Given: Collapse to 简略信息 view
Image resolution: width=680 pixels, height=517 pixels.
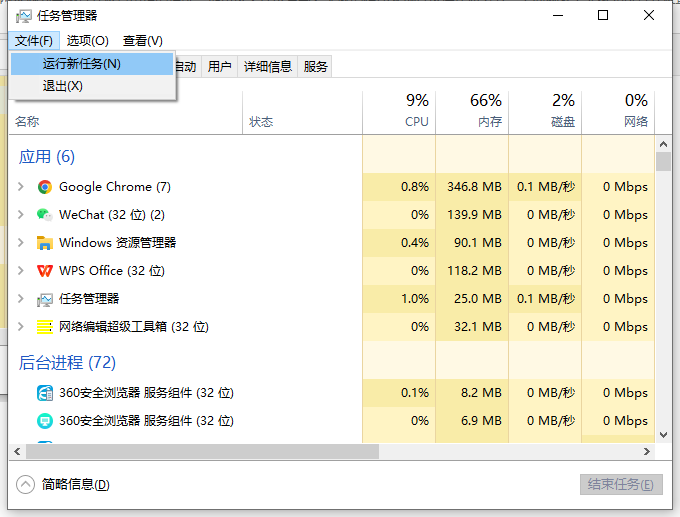Looking at the screenshot, I should [26, 484].
